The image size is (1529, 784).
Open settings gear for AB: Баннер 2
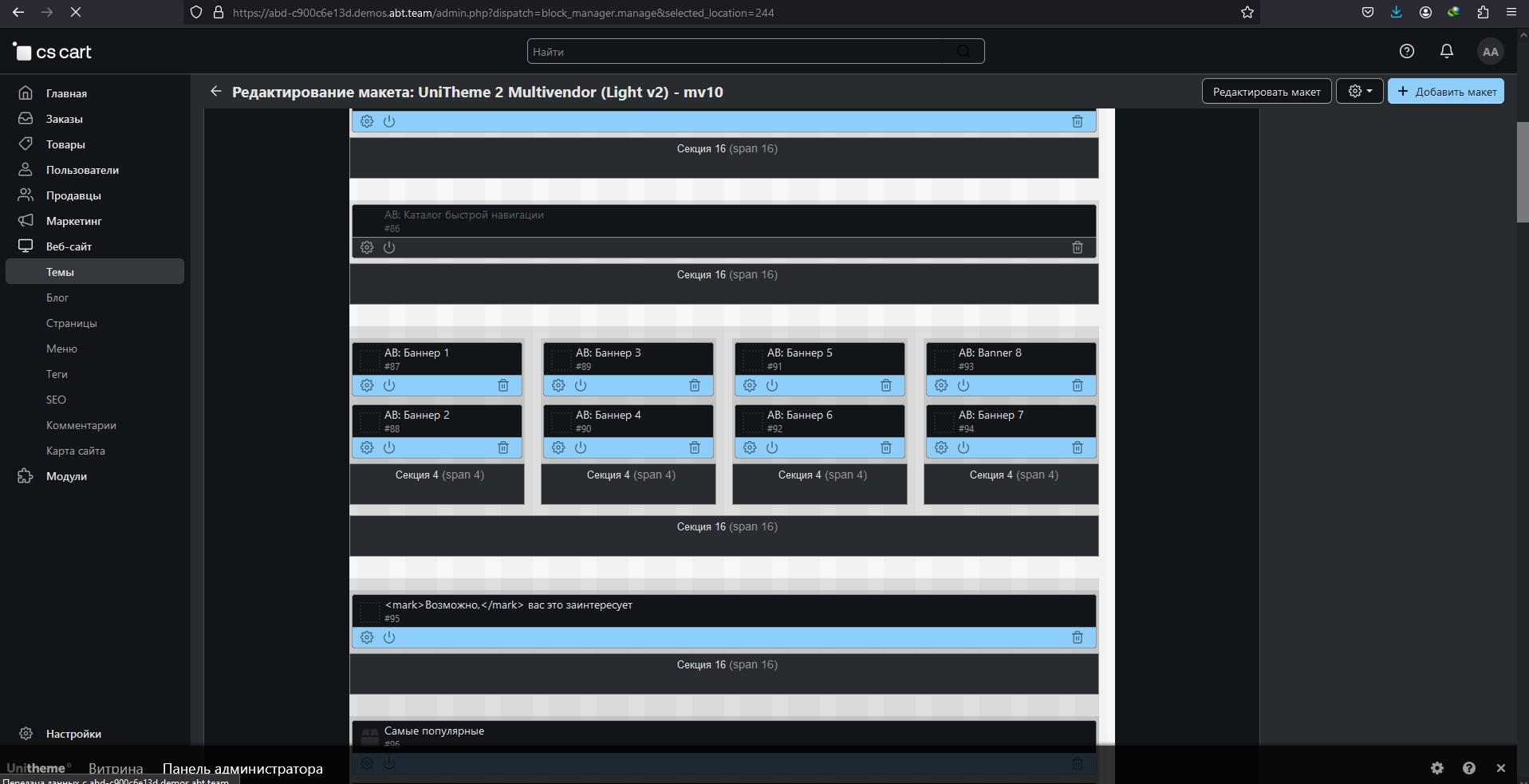point(367,447)
